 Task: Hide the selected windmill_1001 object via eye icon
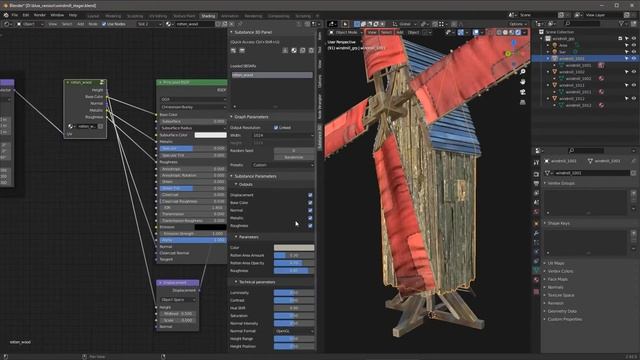634,58
